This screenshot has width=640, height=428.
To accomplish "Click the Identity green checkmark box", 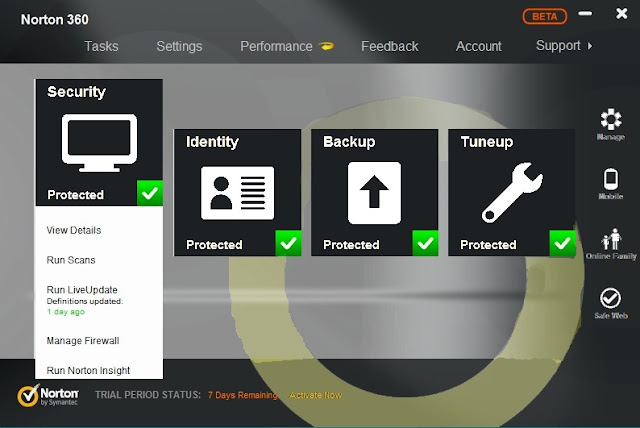I will tap(288, 243).
